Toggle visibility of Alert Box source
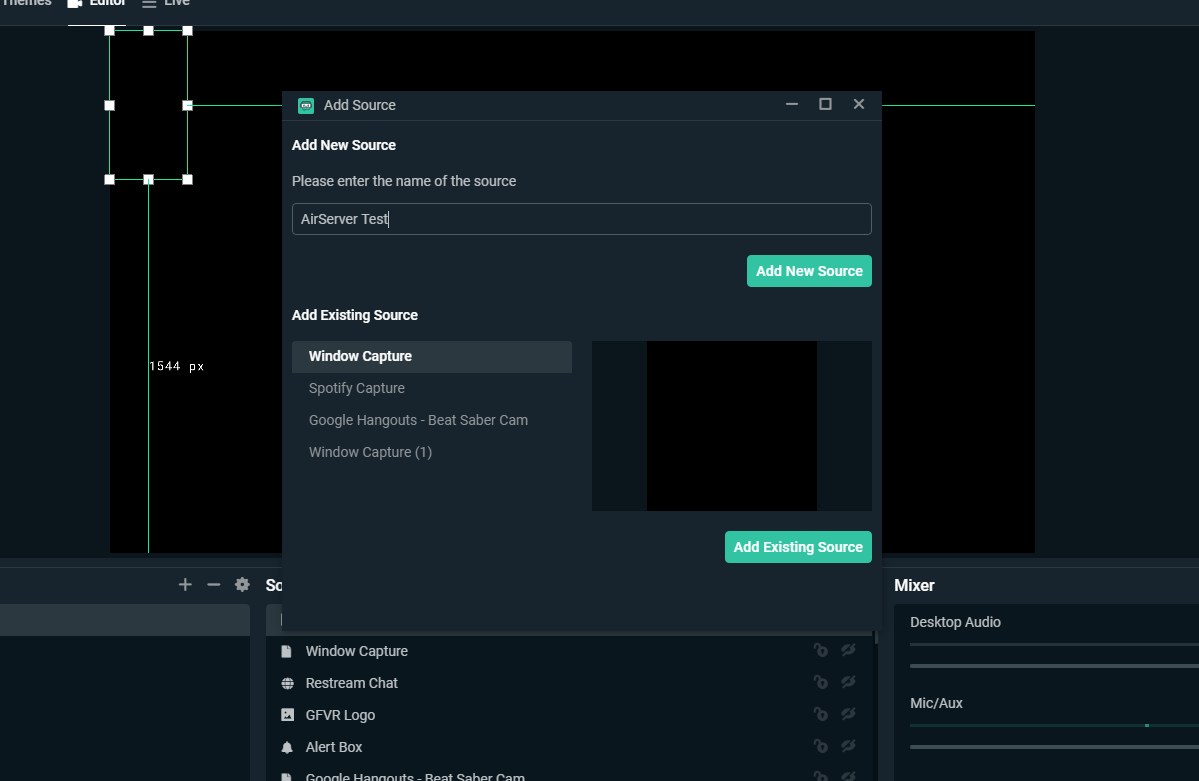Image resolution: width=1199 pixels, height=781 pixels. coord(848,747)
